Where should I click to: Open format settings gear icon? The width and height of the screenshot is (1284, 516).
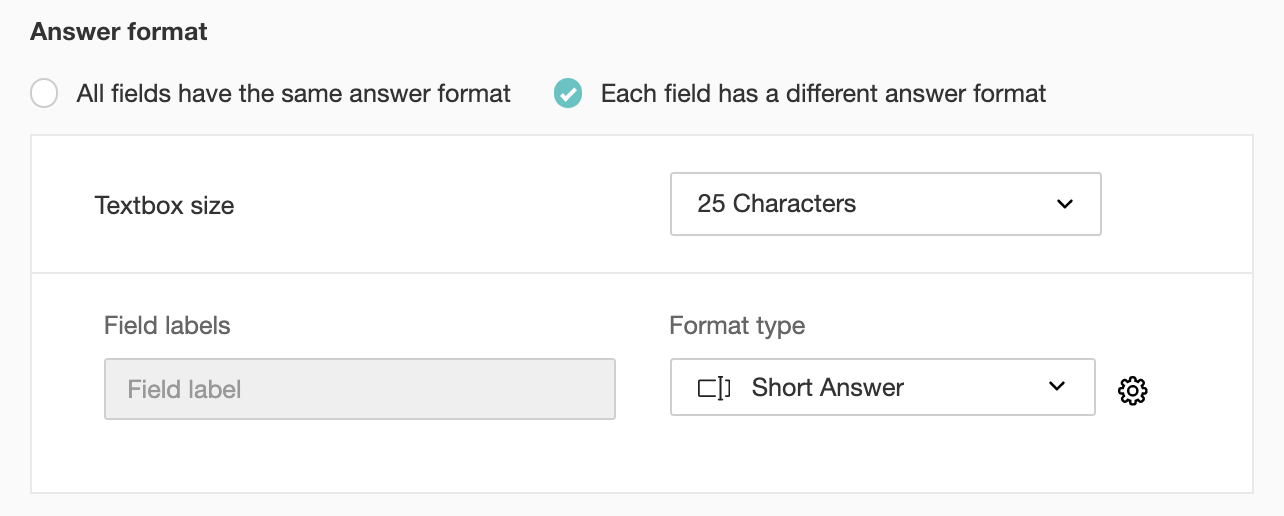pos(1132,390)
